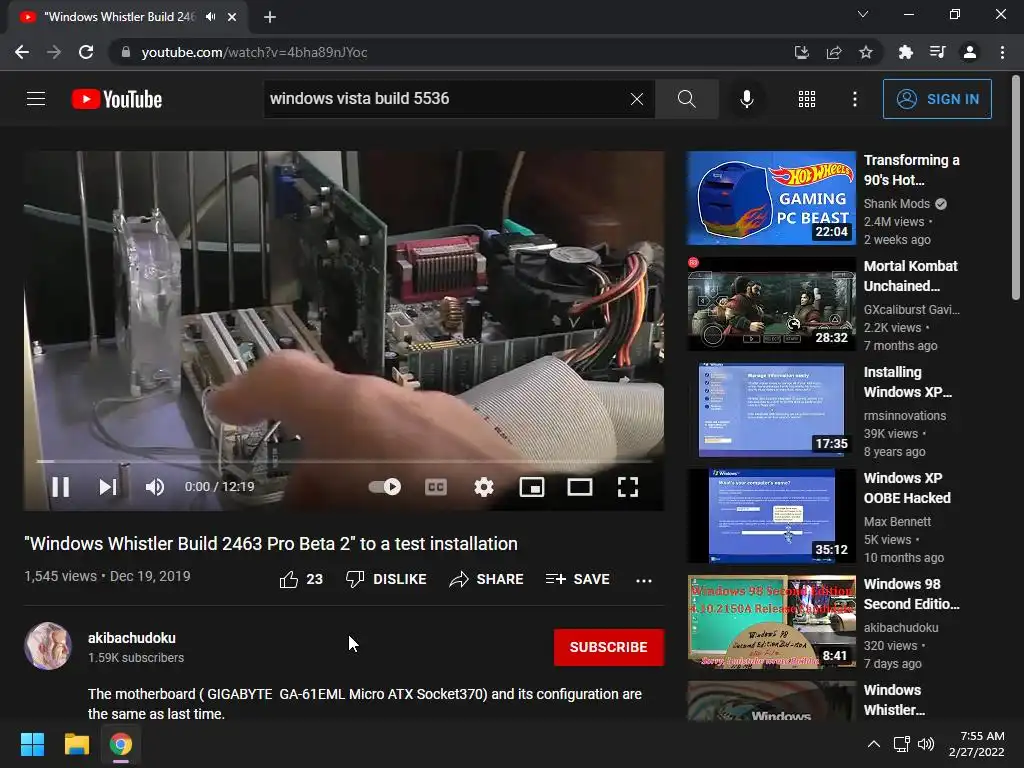Open Mortal Kombat Unchained video title
Viewport: 1024px width, 768px height.
911,276
